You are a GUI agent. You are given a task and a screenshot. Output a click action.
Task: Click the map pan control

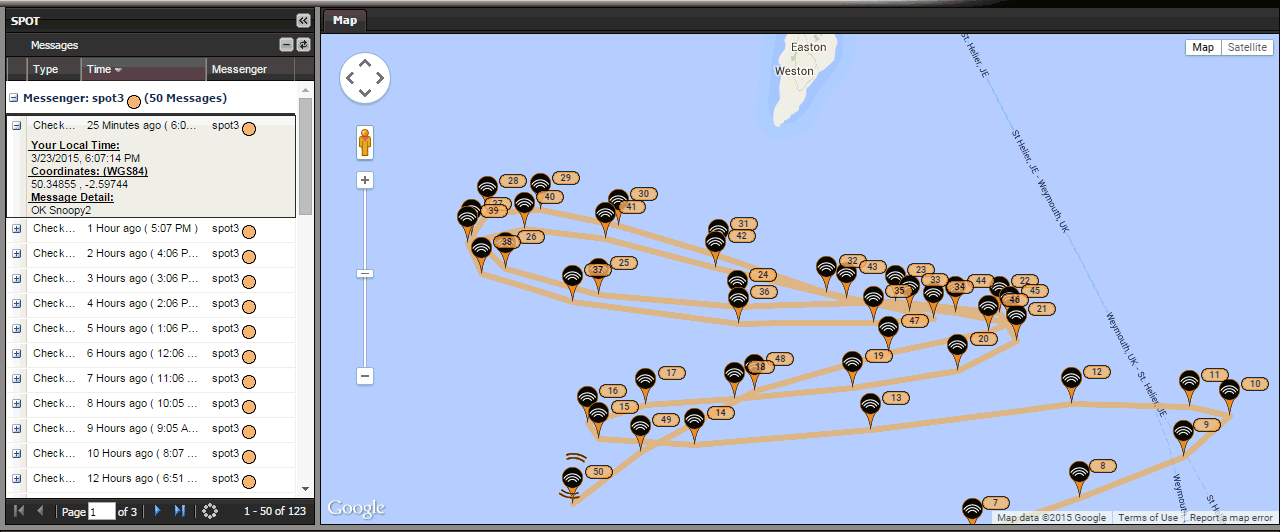point(365,78)
